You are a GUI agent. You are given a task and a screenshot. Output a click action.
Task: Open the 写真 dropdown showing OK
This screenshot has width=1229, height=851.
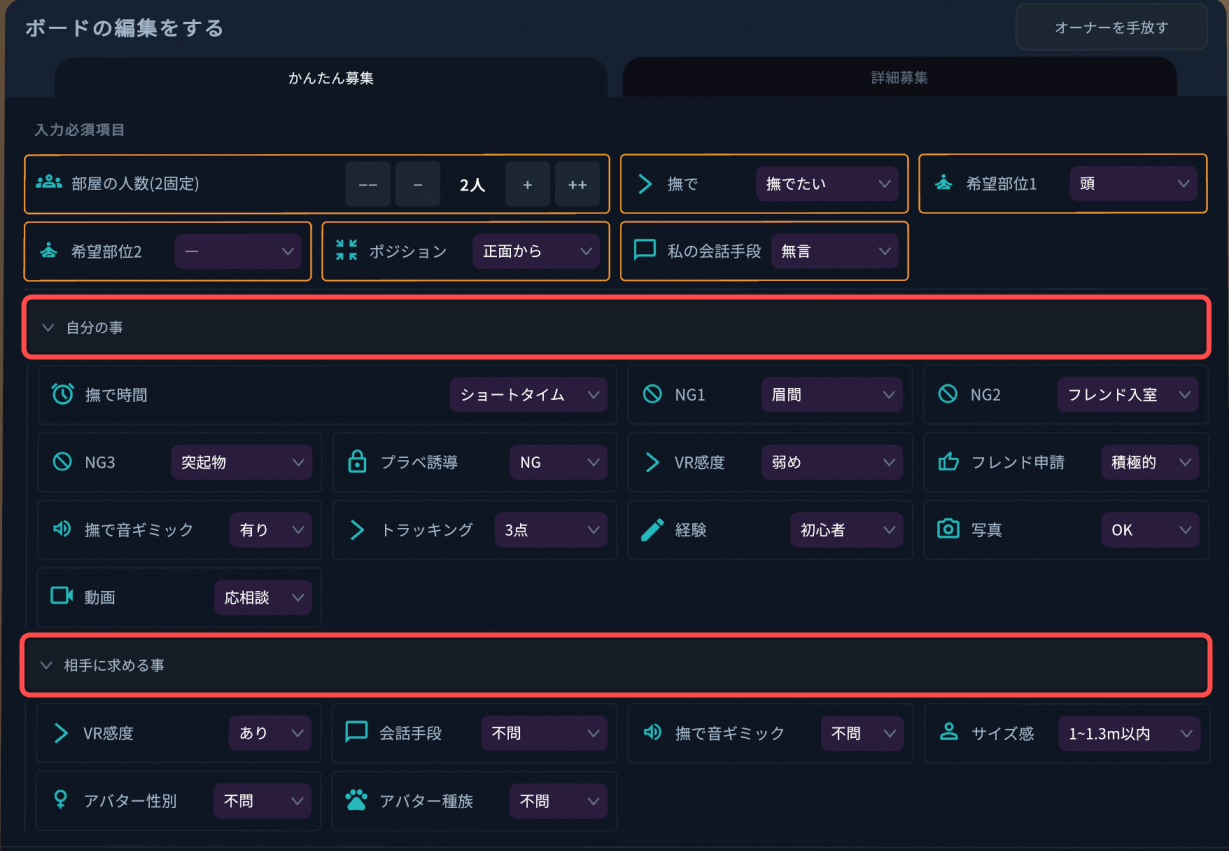pyautogui.click(x=1150, y=530)
